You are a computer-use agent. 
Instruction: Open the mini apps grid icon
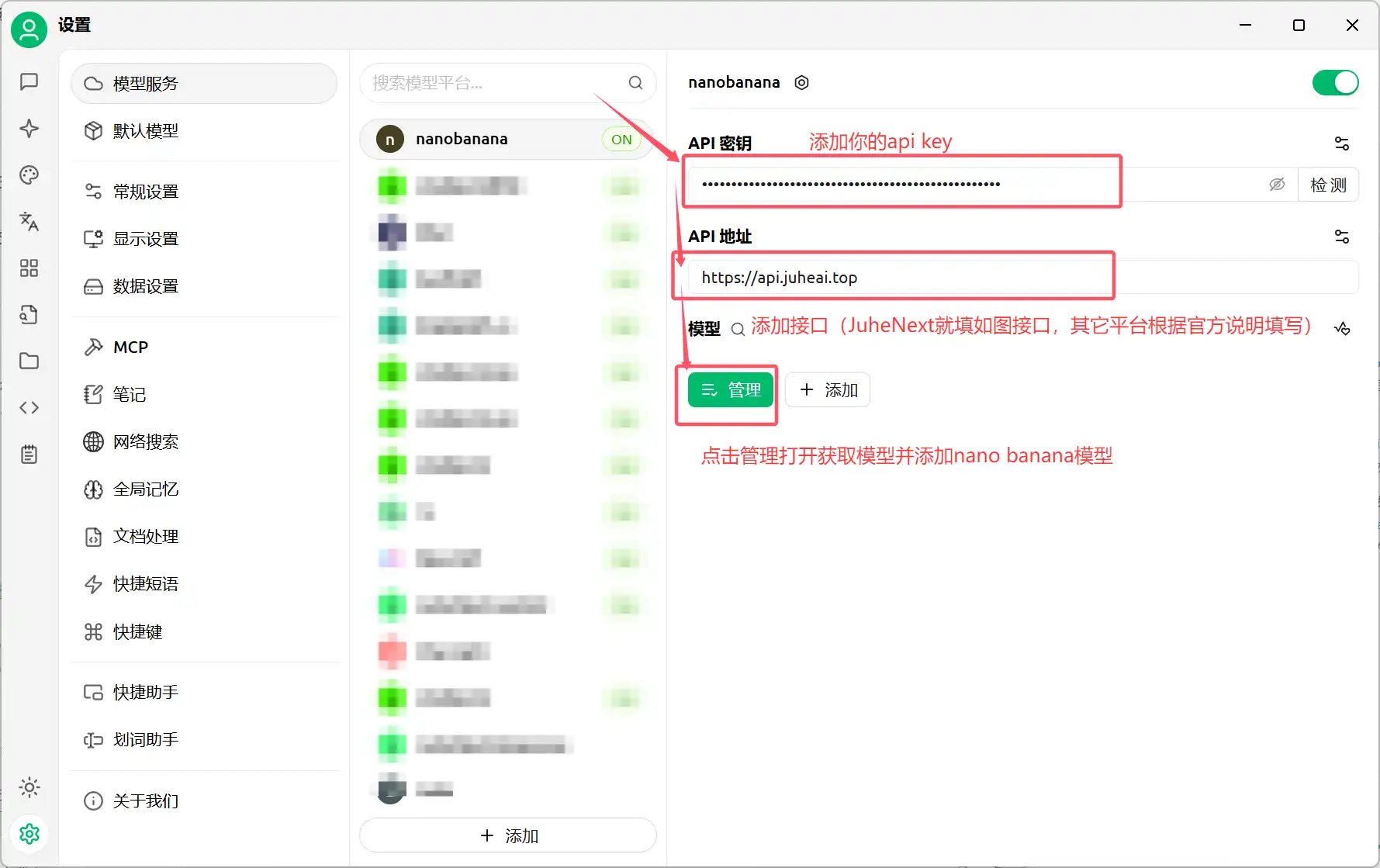click(x=29, y=268)
